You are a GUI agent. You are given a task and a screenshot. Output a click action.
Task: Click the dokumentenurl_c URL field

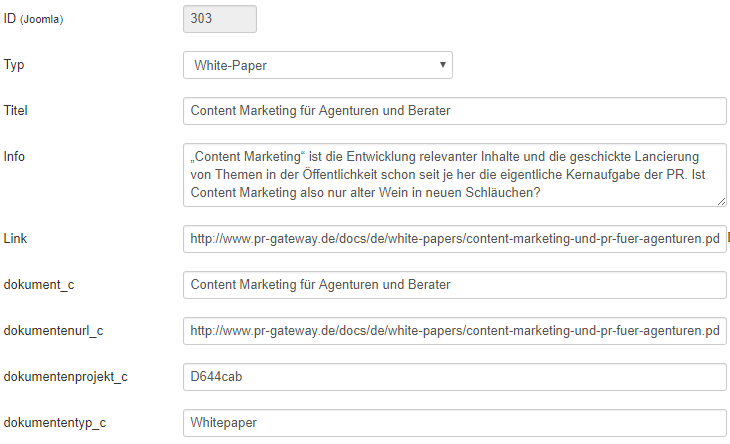454,331
